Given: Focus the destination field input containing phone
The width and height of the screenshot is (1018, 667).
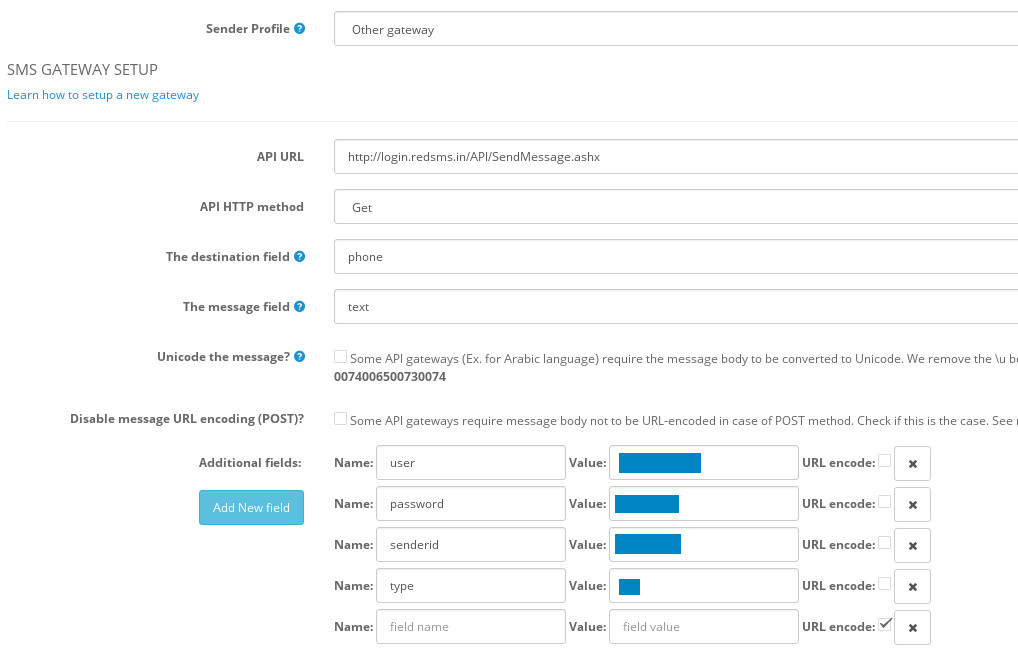Looking at the screenshot, I should (676, 257).
